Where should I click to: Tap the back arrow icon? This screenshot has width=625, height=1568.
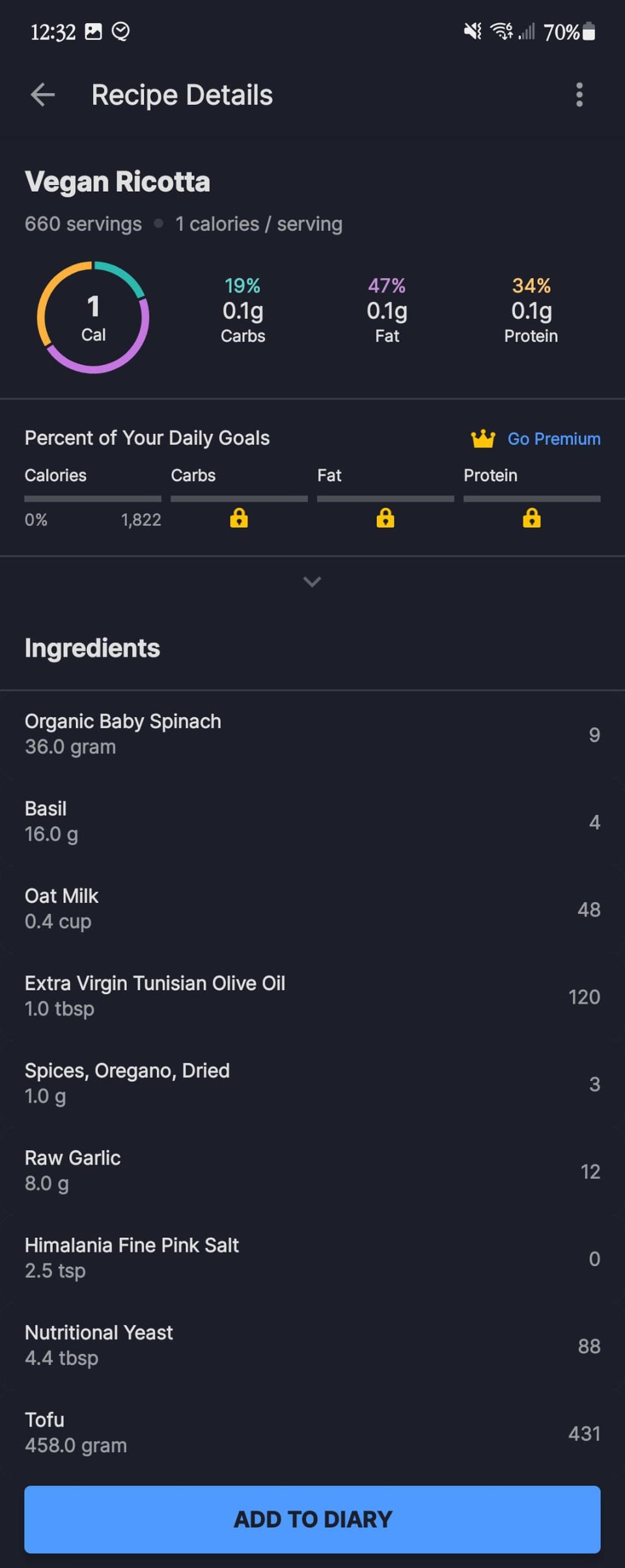pyautogui.click(x=43, y=95)
